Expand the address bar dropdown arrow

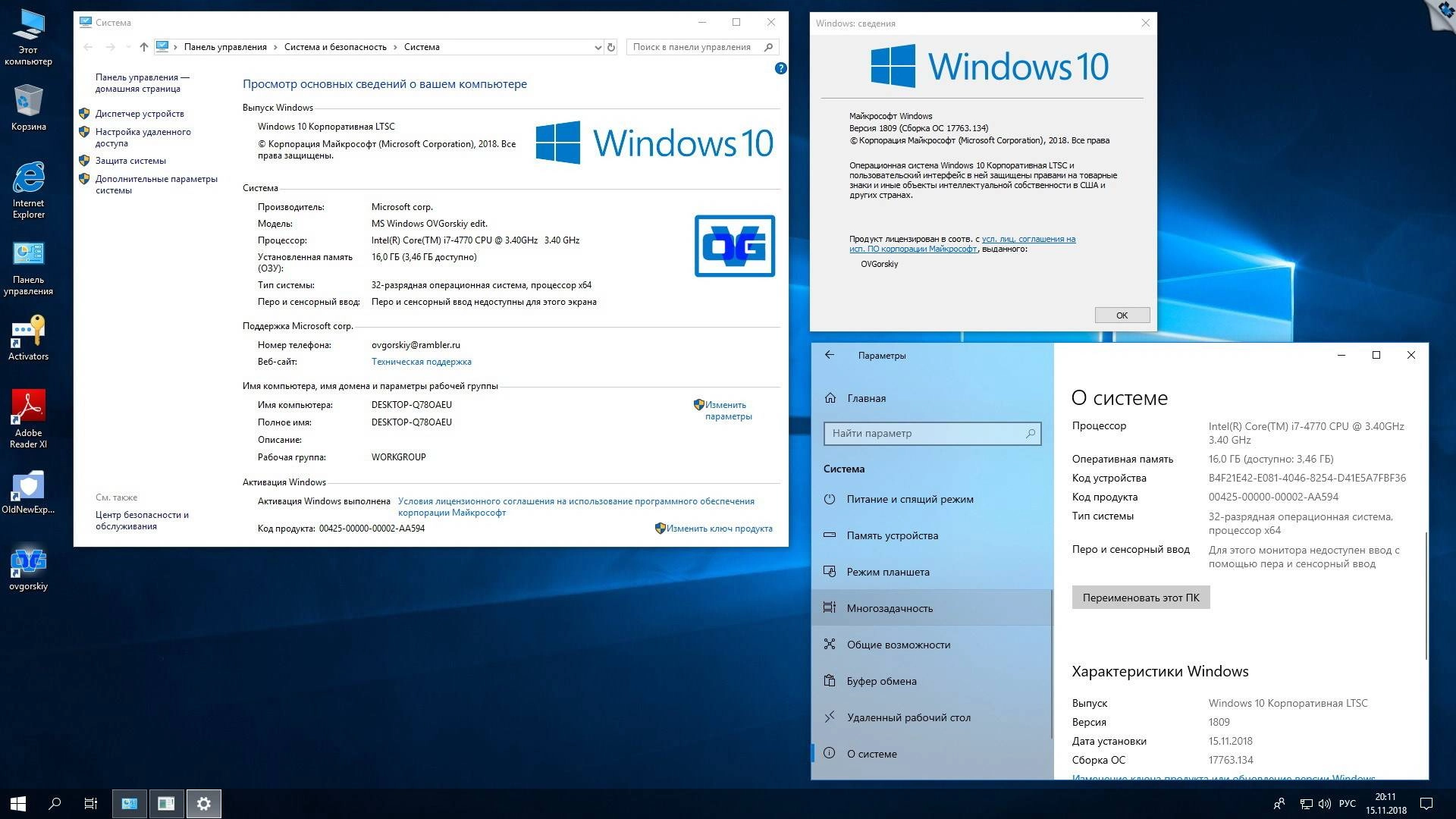(598, 47)
